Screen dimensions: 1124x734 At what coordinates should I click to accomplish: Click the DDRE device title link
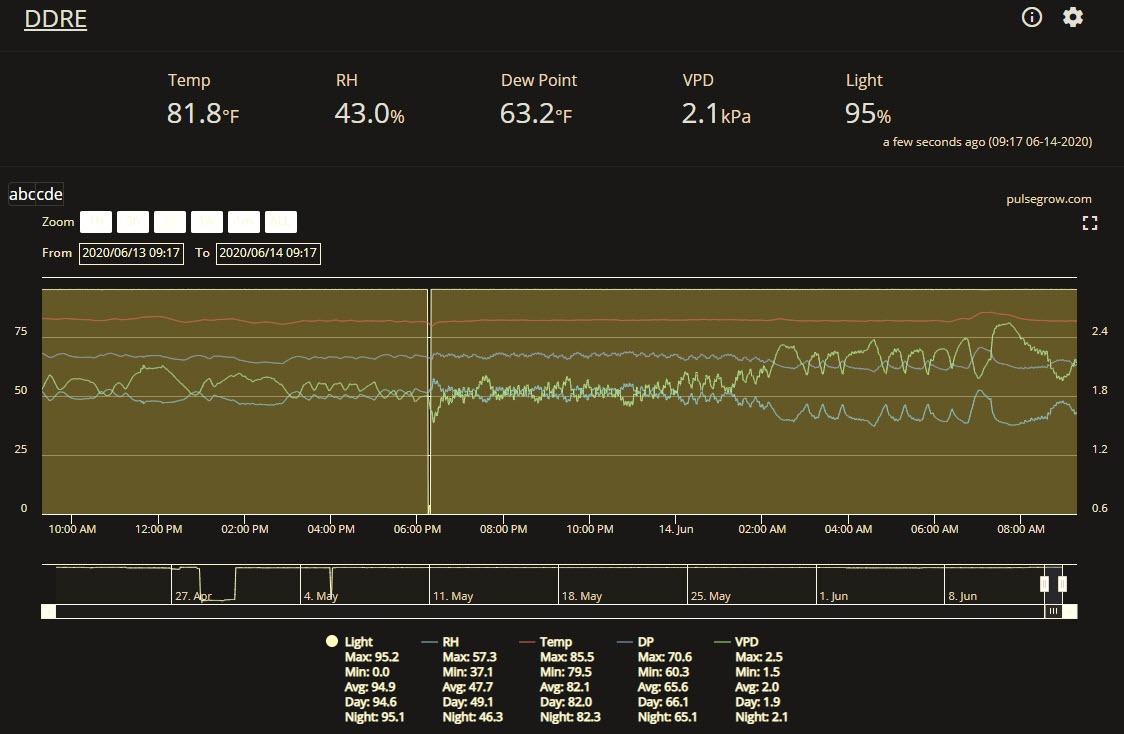point(55,19)
